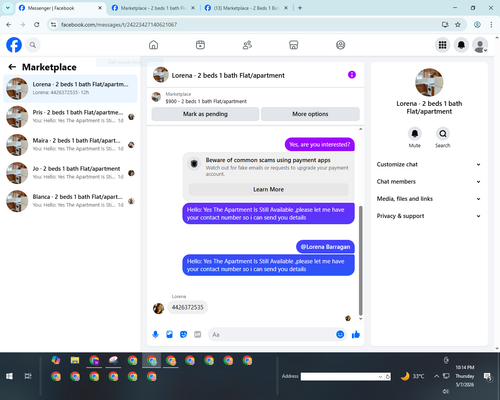
Task: Click the phone number message 4426372535
Action: click(187, 307)
